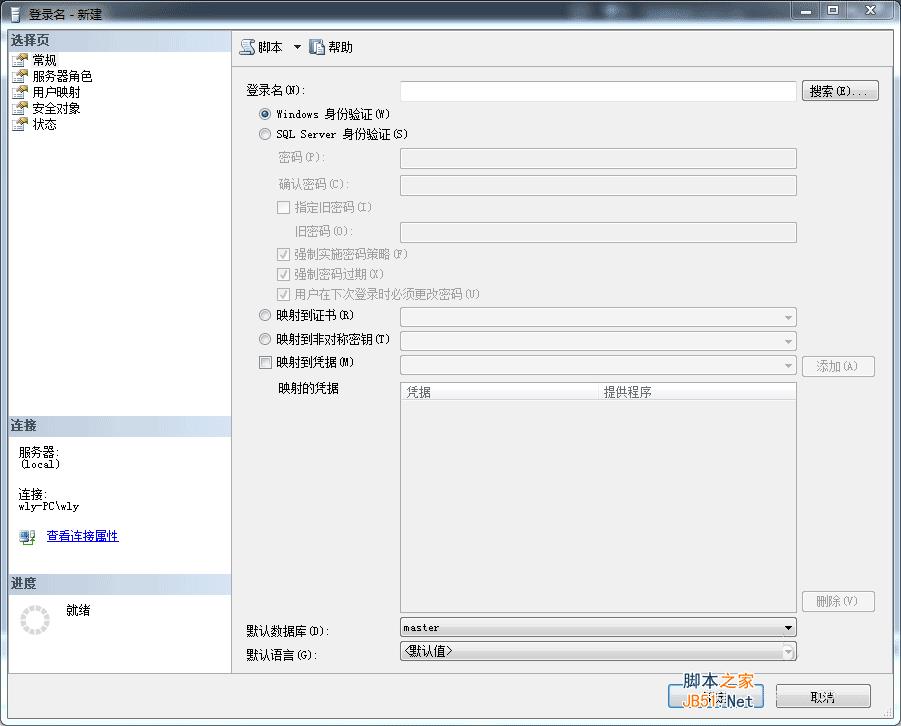Expand the 脚本 dropdown arrow
This screenshot has height=726, width=901.
(x=295, y=46)
